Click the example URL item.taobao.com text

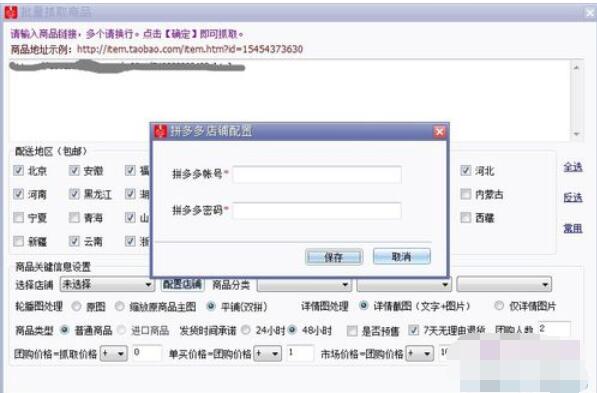(x=190, y=49)
